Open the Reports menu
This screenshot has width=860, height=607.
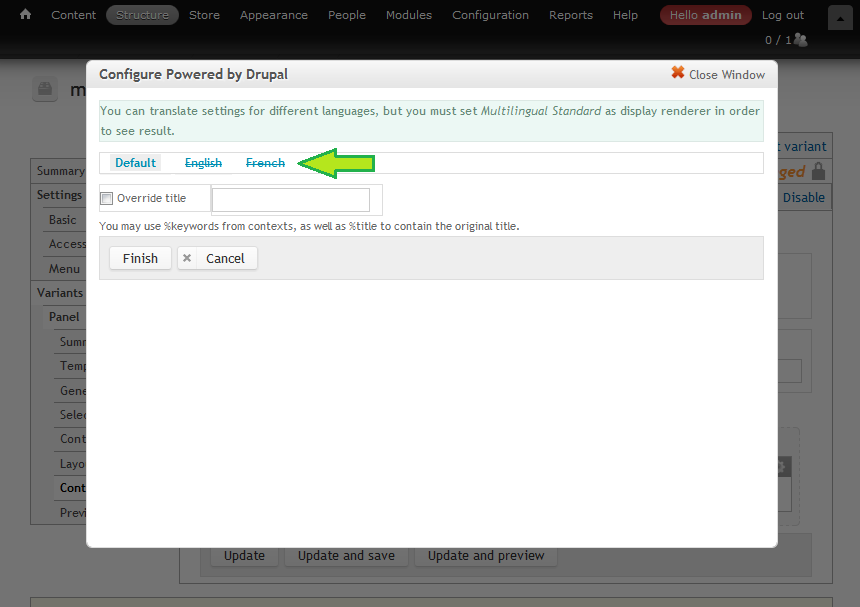[x=571, y=15]
